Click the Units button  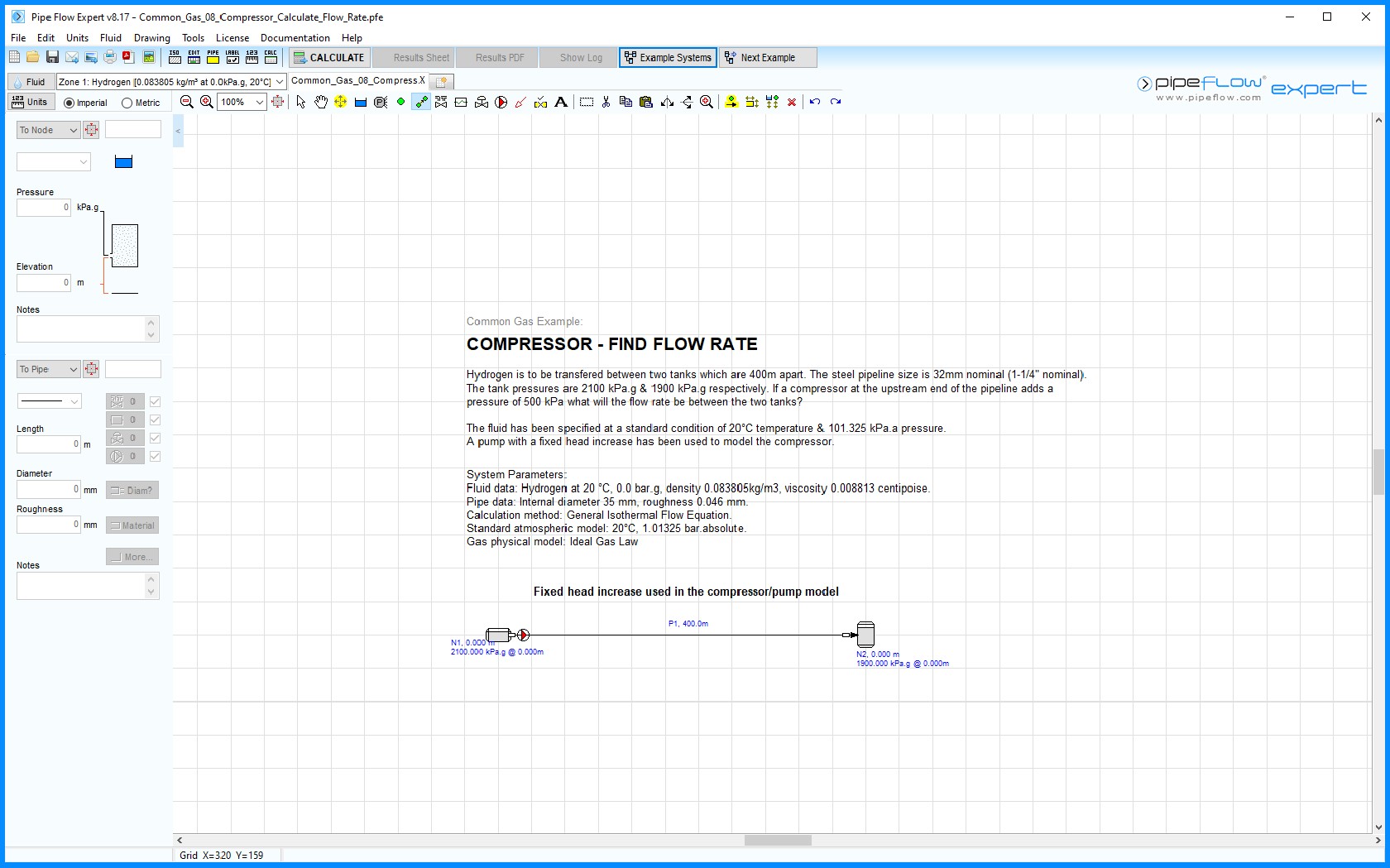click(x=31, y=102)
